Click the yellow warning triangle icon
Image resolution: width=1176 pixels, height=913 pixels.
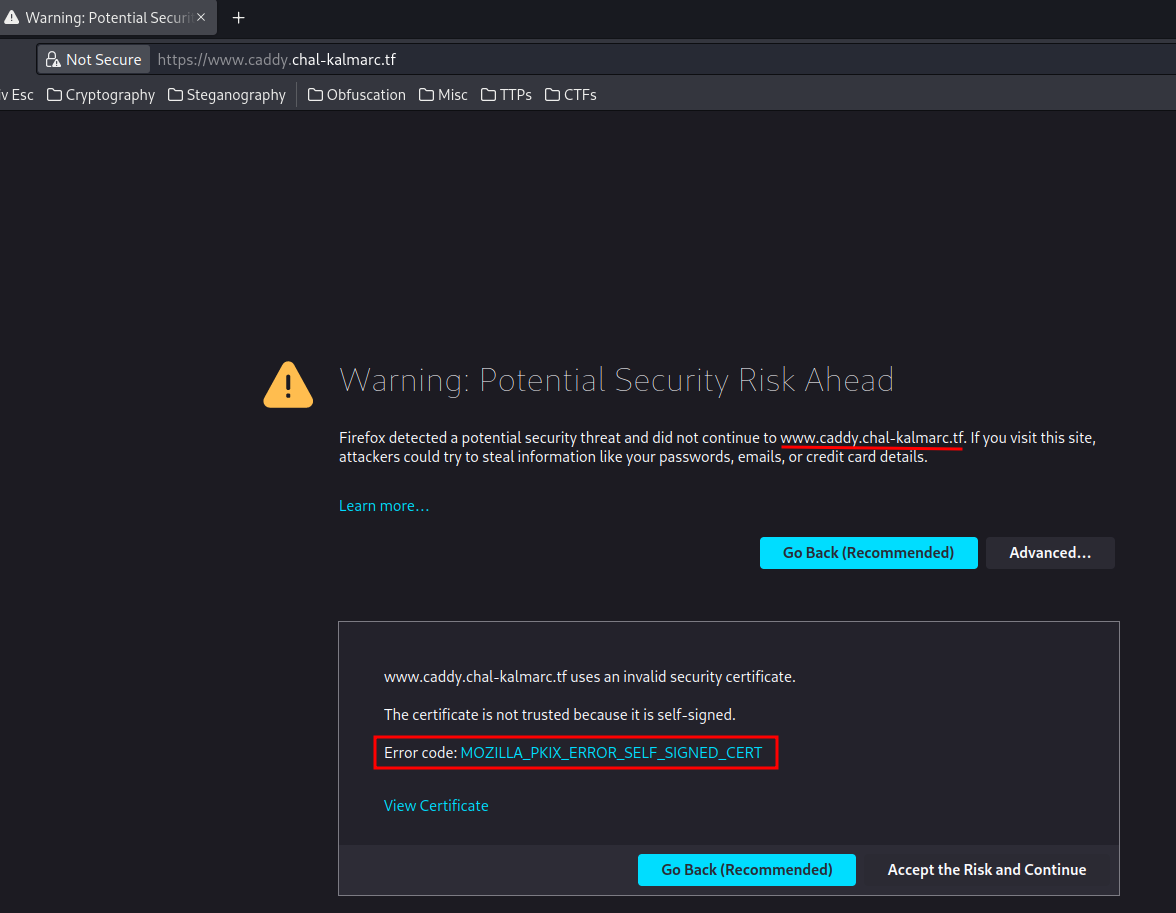(288, 385)
